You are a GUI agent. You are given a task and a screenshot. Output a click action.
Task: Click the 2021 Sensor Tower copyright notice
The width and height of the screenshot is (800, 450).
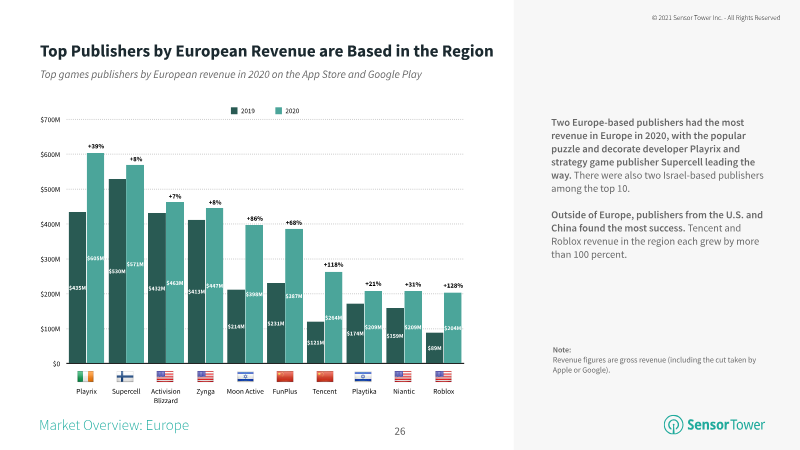point(716,18)
